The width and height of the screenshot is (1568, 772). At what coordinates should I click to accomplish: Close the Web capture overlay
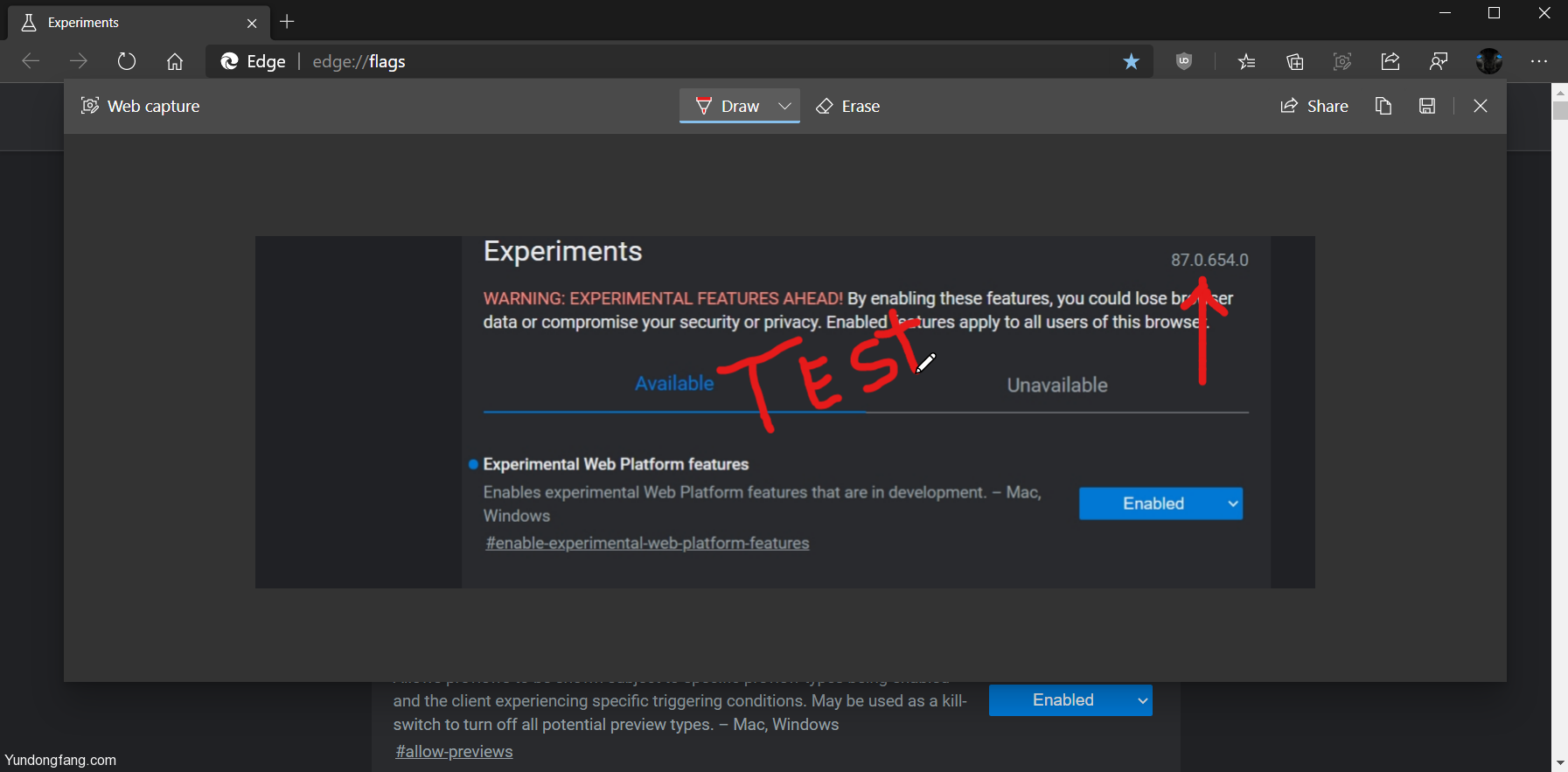[1480, 106]
